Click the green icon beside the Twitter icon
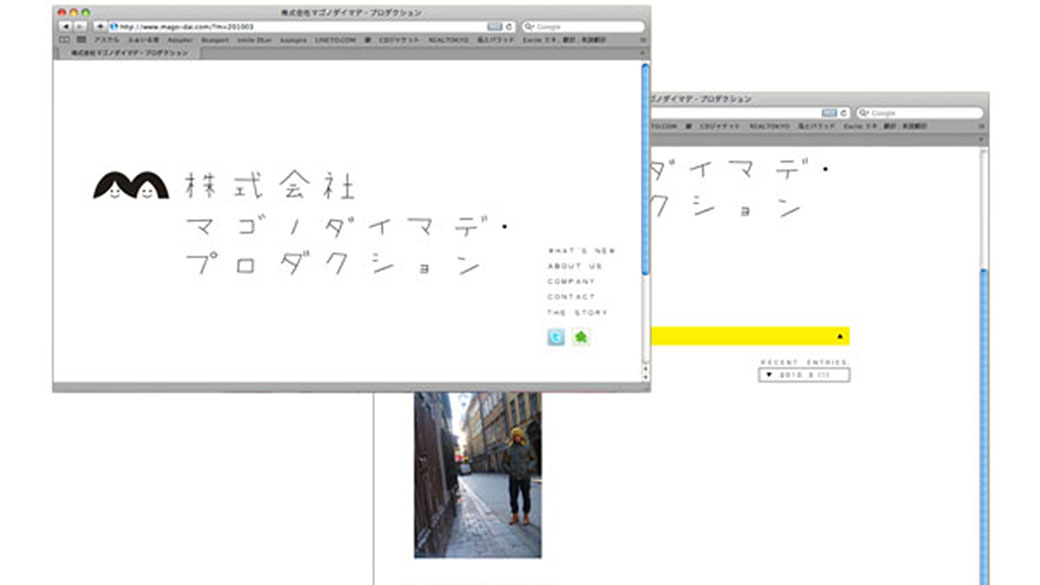1040x585 pixels. pyautogui.click(x=581, y=337)
